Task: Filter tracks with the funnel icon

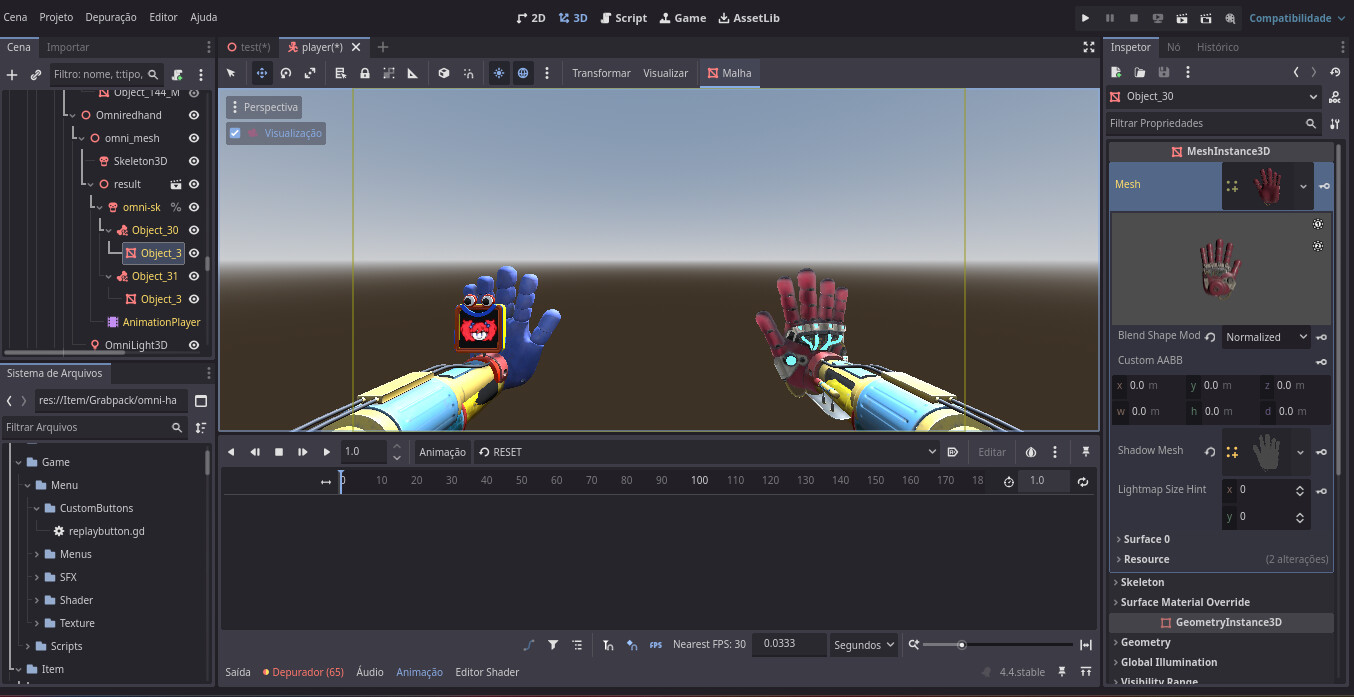Action: 553,645
